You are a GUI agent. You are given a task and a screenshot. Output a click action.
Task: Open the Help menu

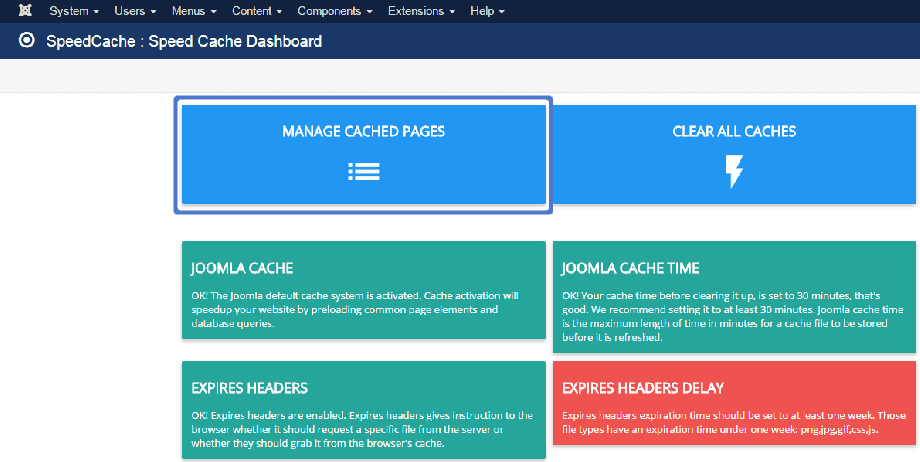pos(487,11)
